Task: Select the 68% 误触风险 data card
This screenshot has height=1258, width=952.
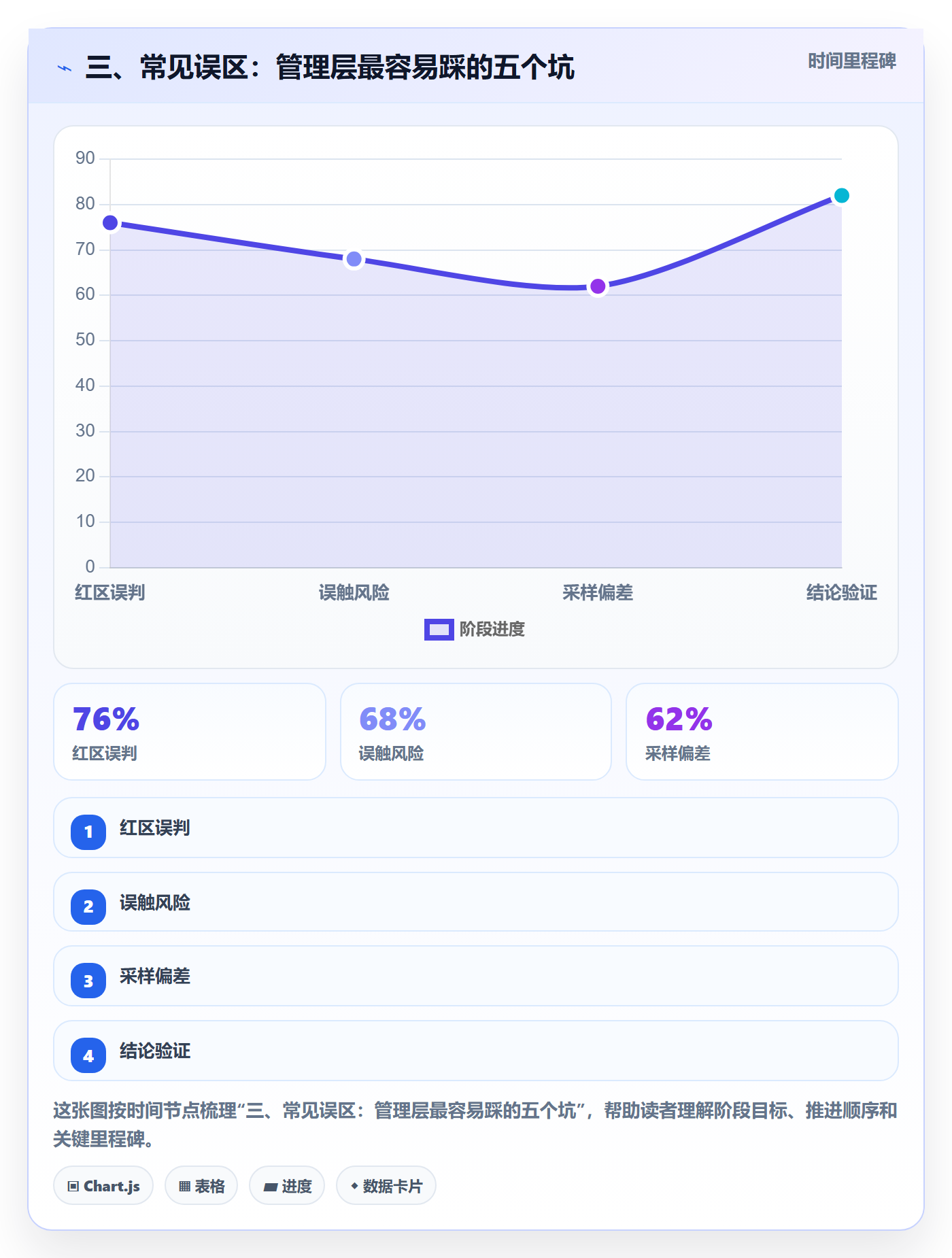Action: [x=476, y=732]
